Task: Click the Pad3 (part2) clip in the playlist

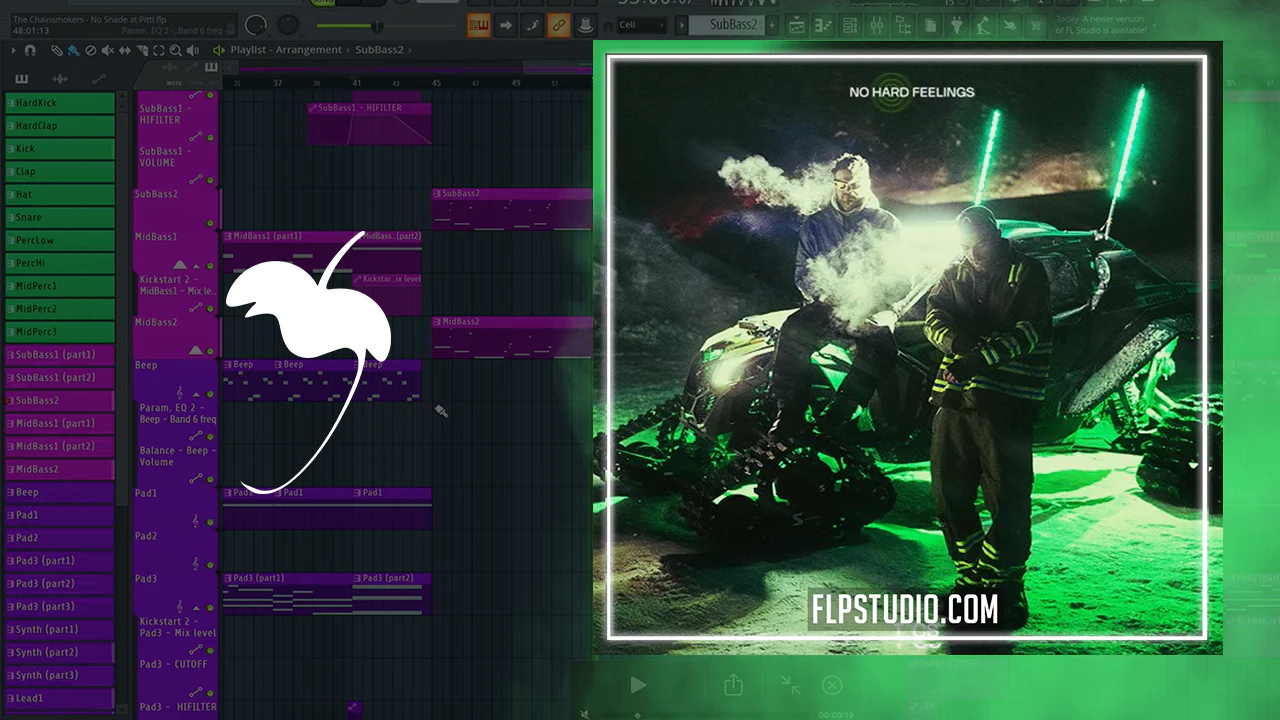Action: click(392, 594)
